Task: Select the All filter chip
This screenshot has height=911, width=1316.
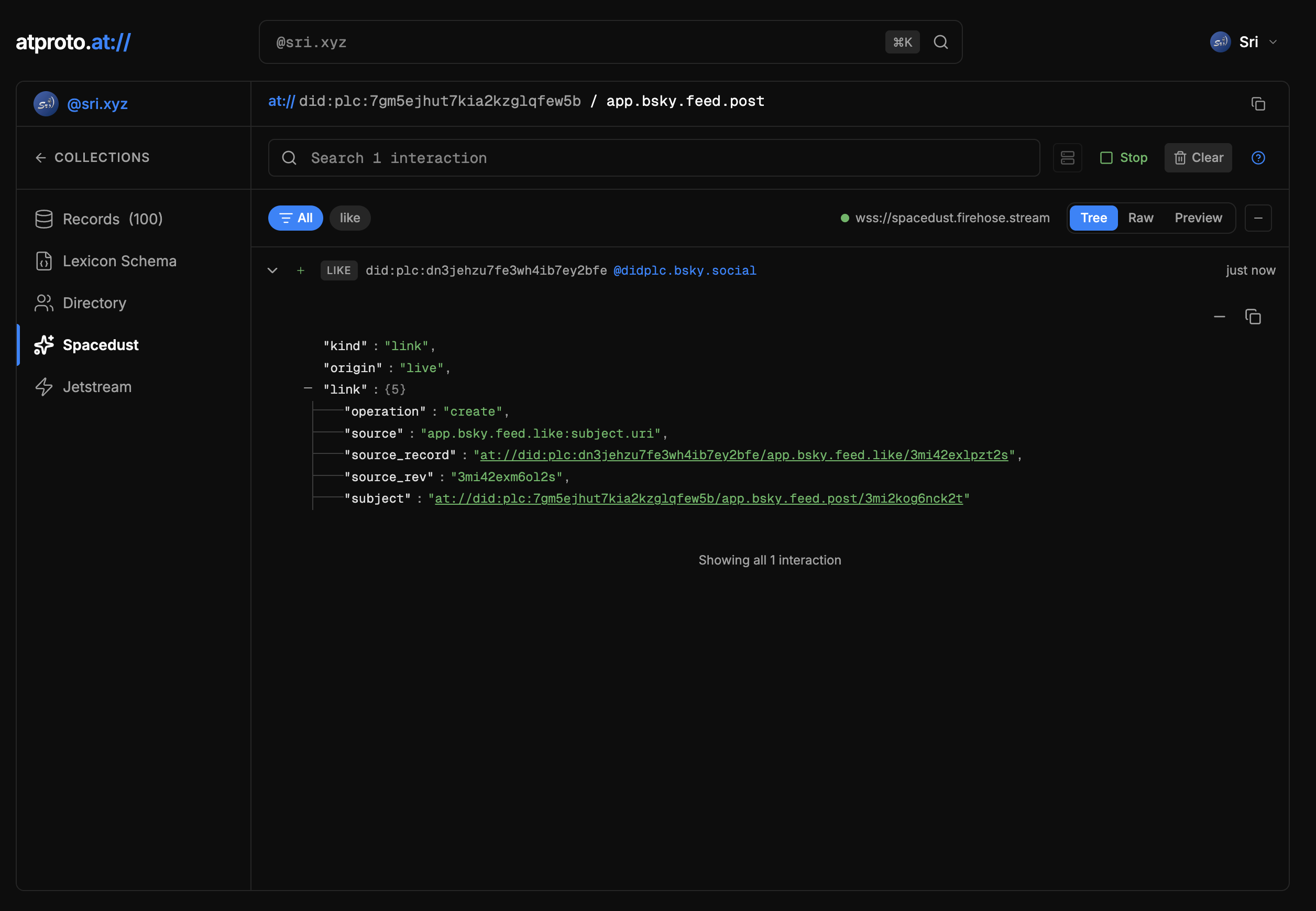Action: 295,218
